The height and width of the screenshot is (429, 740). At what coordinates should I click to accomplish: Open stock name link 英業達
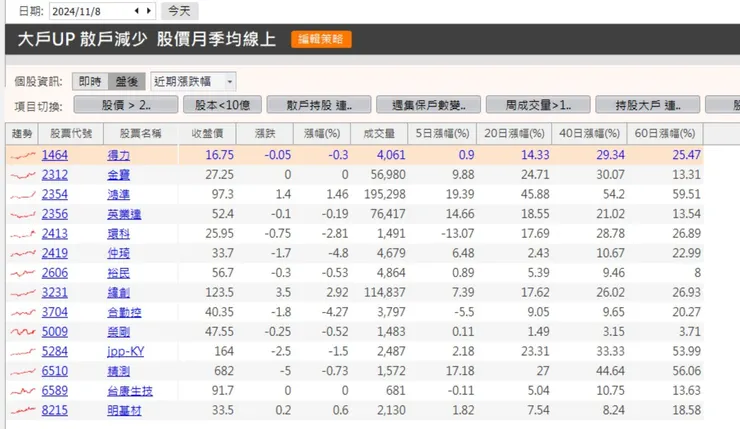click(x=124, y=214)
